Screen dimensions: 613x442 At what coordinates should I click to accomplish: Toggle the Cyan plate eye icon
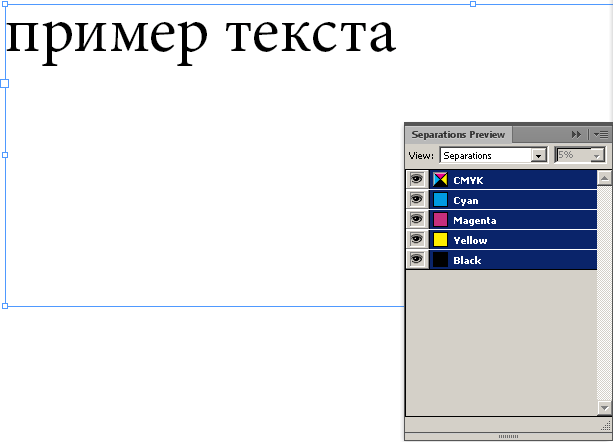click(x=417, y=200)
